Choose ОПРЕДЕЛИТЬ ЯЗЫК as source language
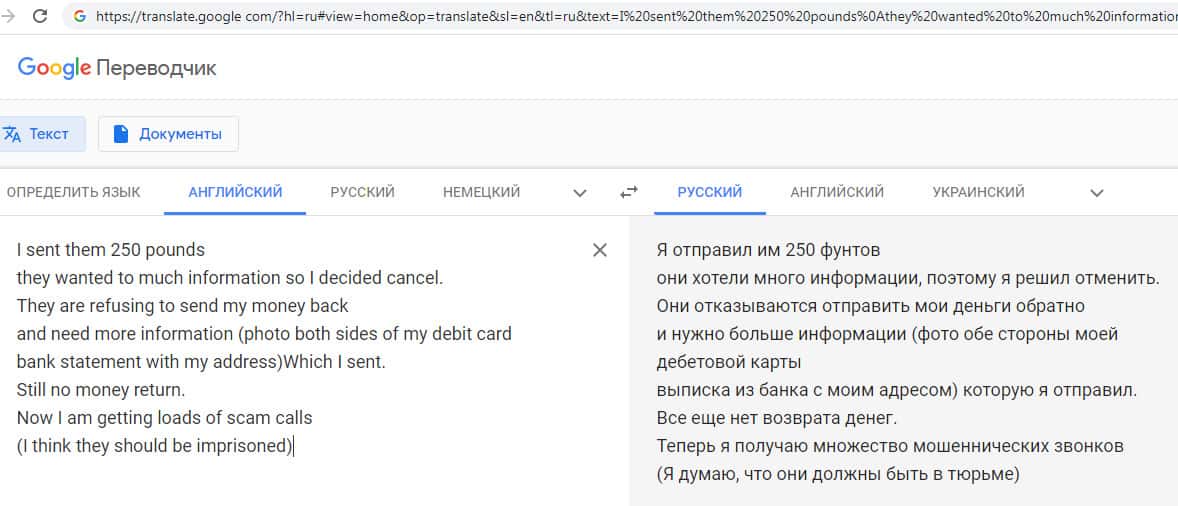This screenshot has height=506, width=1178. click(x=74, y=192)
